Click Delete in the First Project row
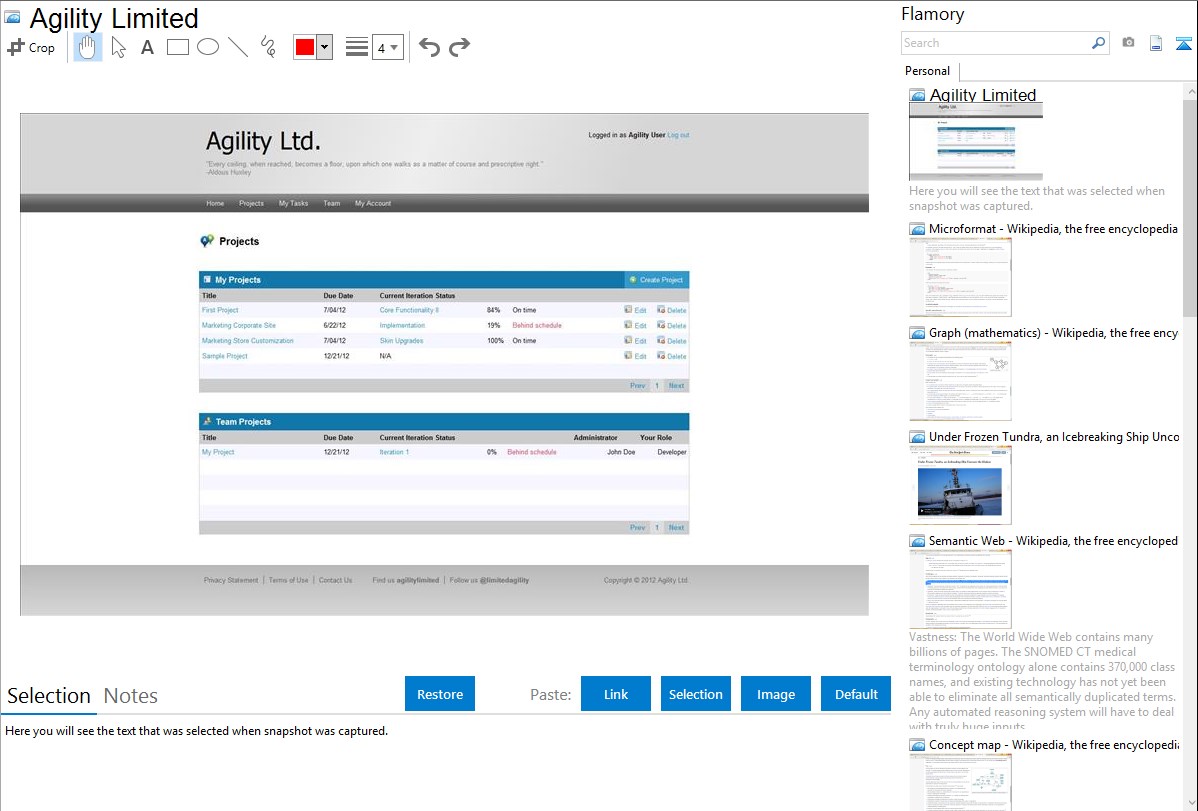 point(672,310)
